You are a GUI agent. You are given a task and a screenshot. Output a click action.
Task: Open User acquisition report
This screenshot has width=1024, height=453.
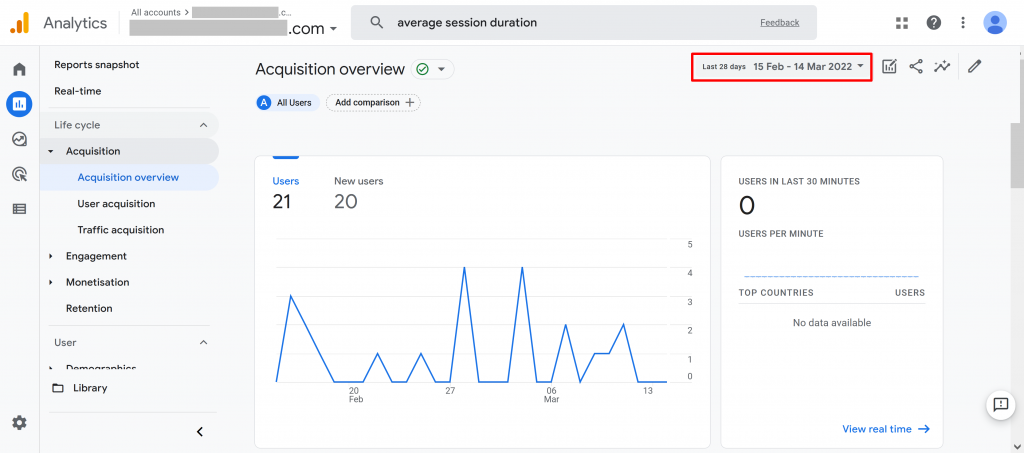point(116,204)
